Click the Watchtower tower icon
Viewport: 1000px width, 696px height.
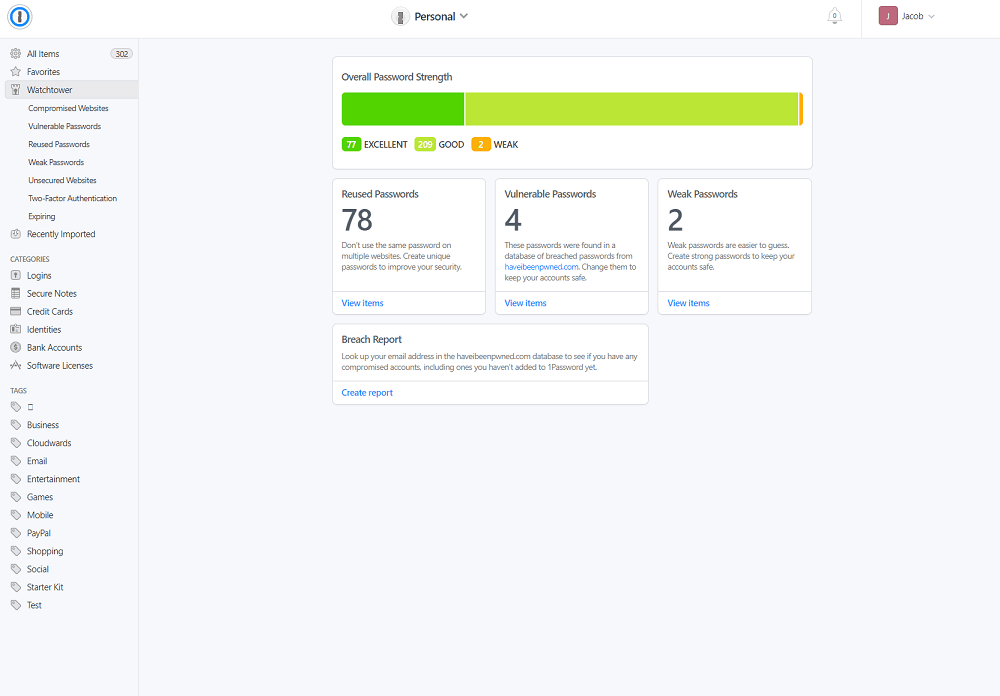pyautogui.click(x=16, y=89)
